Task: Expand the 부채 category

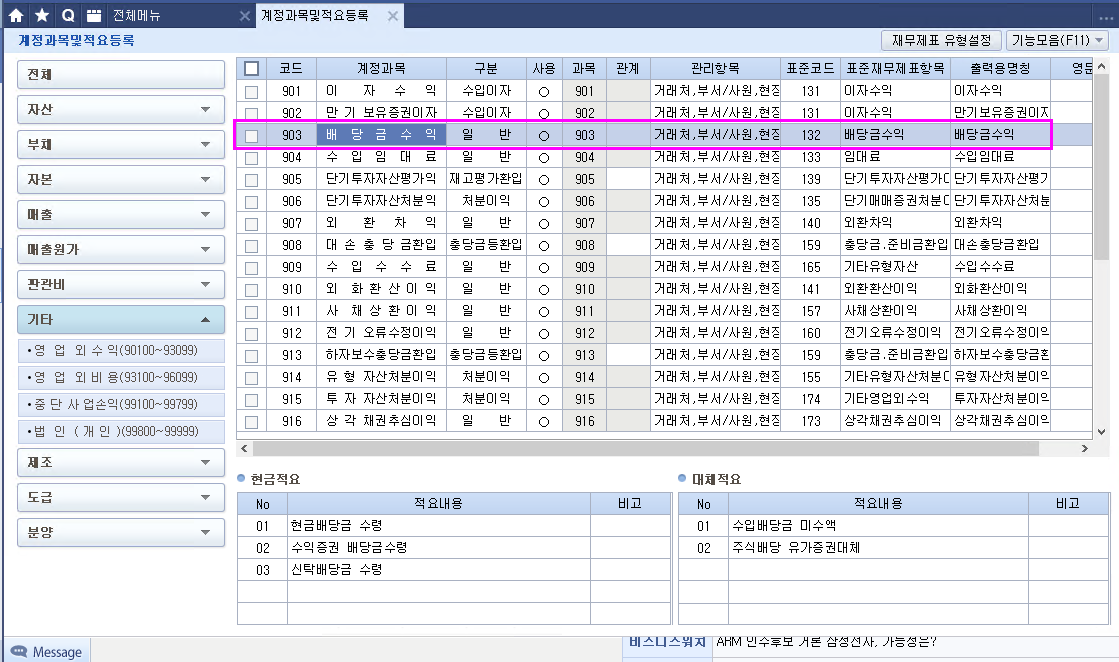Action: [x=121, y=144]
